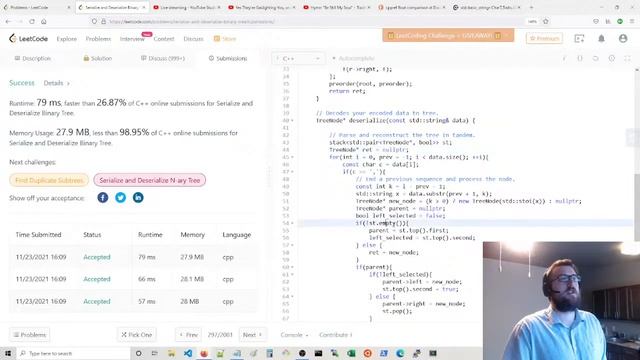The height and width of the screenshot is (360, 640).
Task: Click the curly braces format icon in editor
Action: tap(580, 58)
